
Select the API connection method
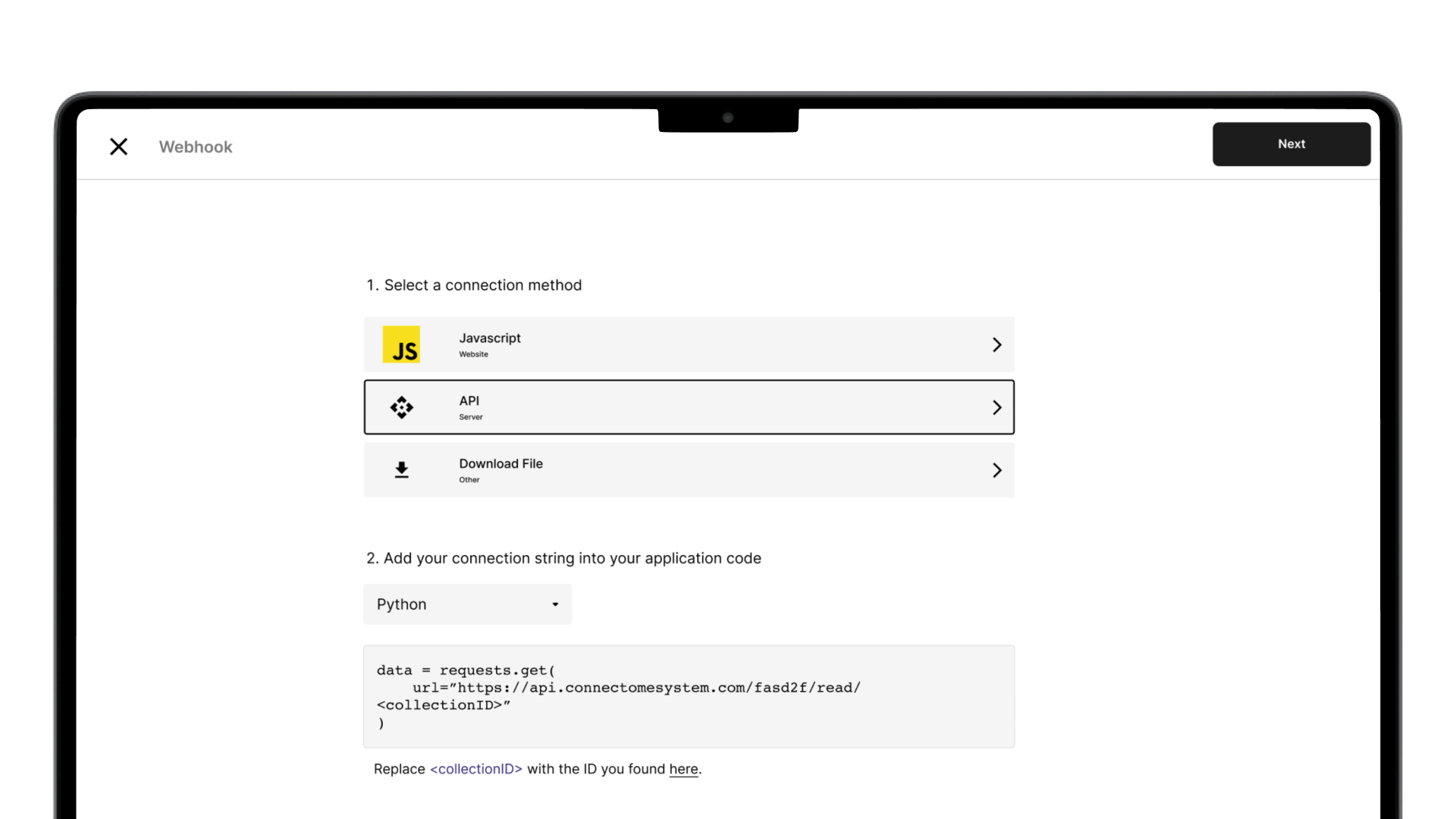point(689,407)
